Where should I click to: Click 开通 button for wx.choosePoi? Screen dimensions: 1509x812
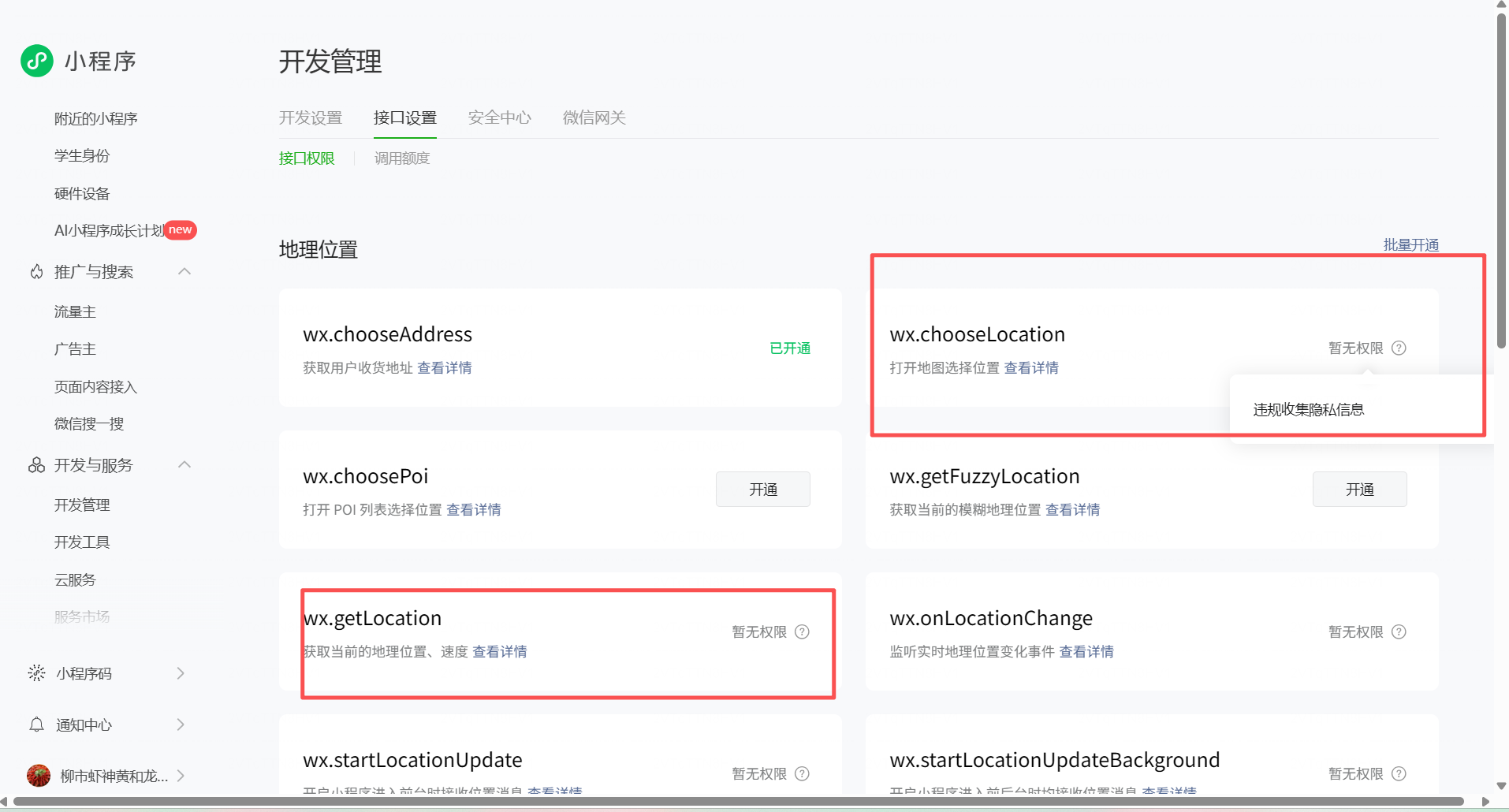point(763,490)
